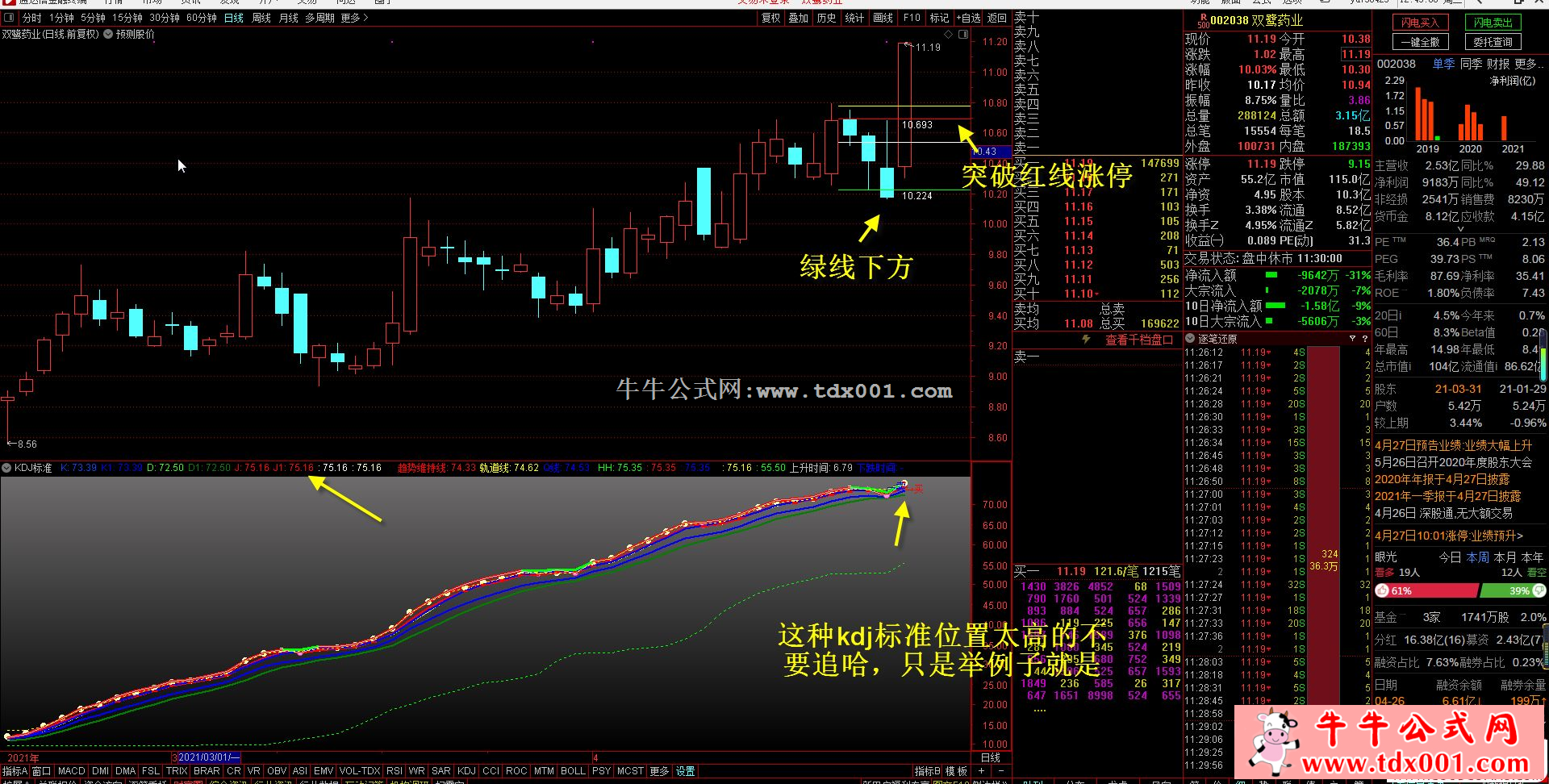
Task: Click 复权 toolbar button
Action: coord(771,18)
